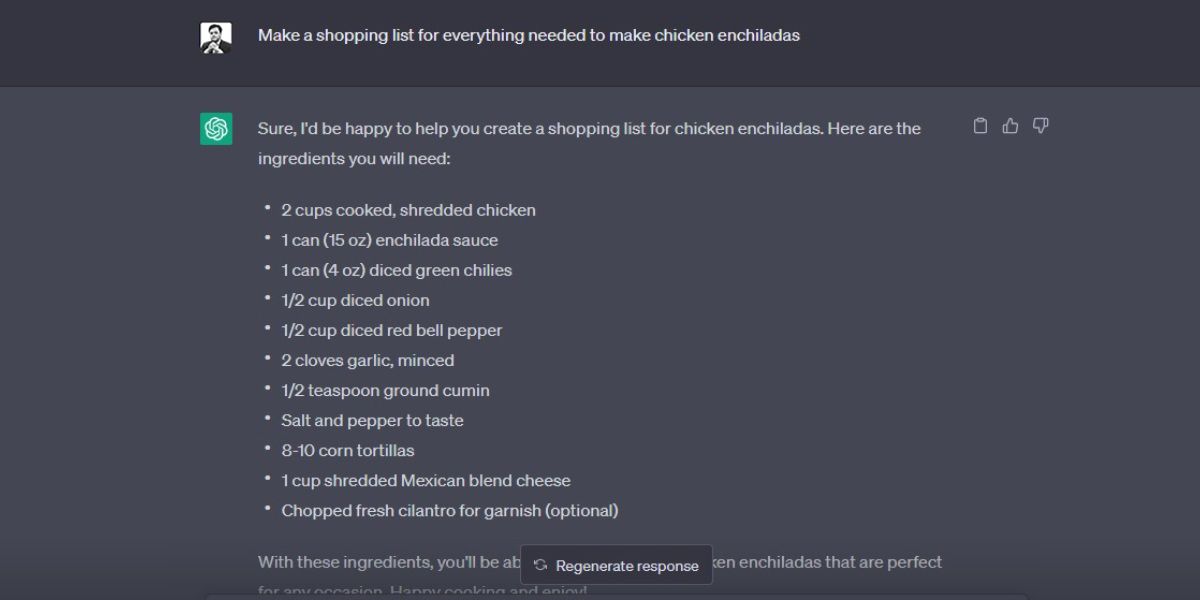1200x600 pixels.
Task: Click the "Sure, I'd be happy to help" paragraph
Action: coord(588,143)
